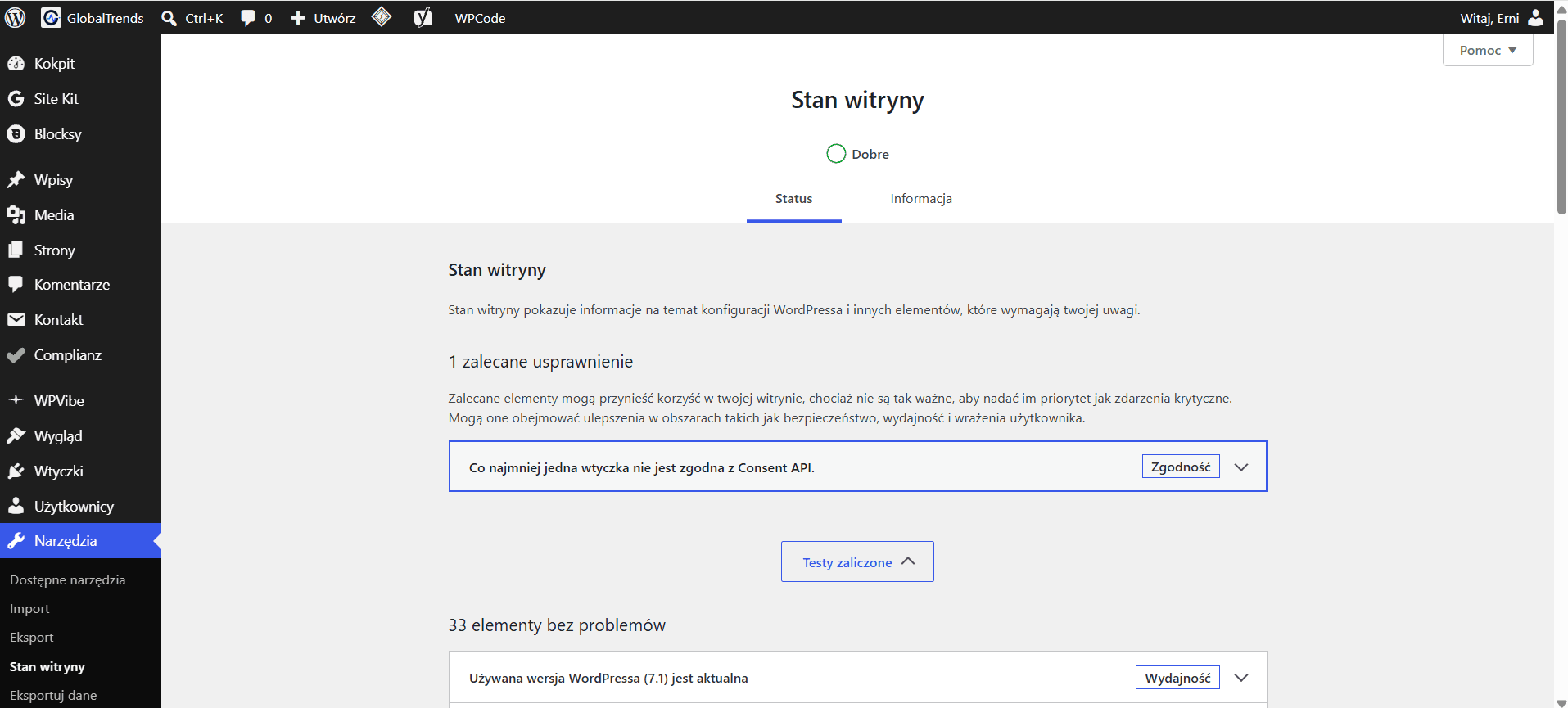Click the Stan witryny submenu link
This screenshot has height=708, width=1568.
click(47, 666)
